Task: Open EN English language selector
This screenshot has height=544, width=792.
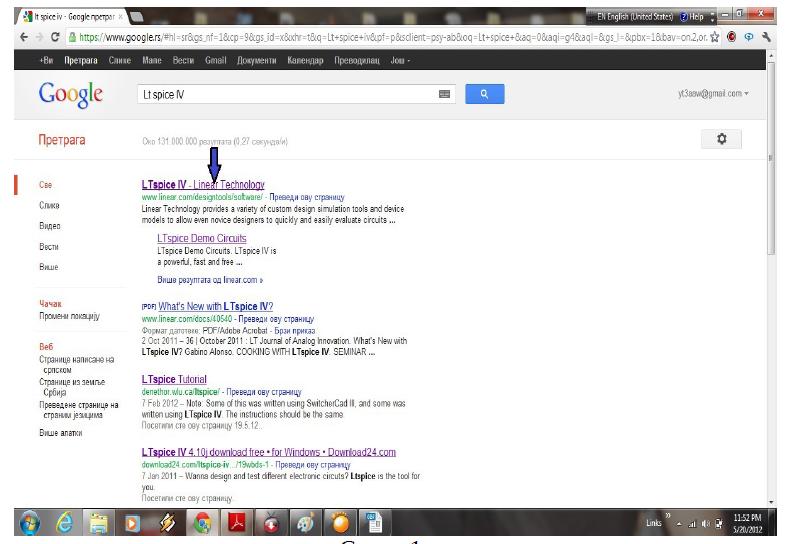Action: (x=635, y=17)
